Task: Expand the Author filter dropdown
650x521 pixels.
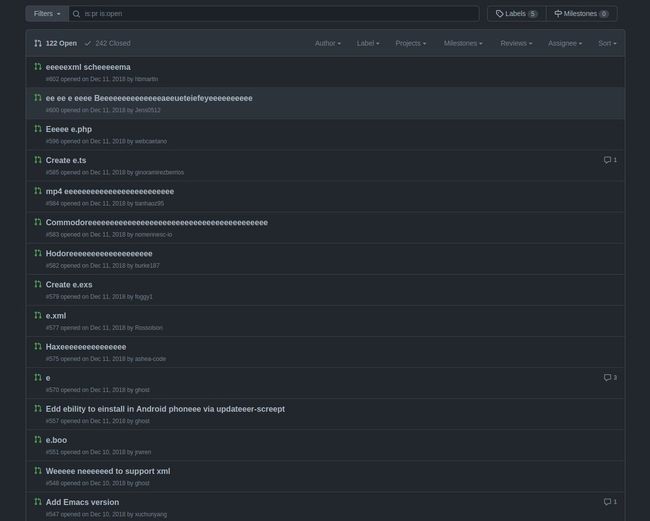Action: point(327,44)
